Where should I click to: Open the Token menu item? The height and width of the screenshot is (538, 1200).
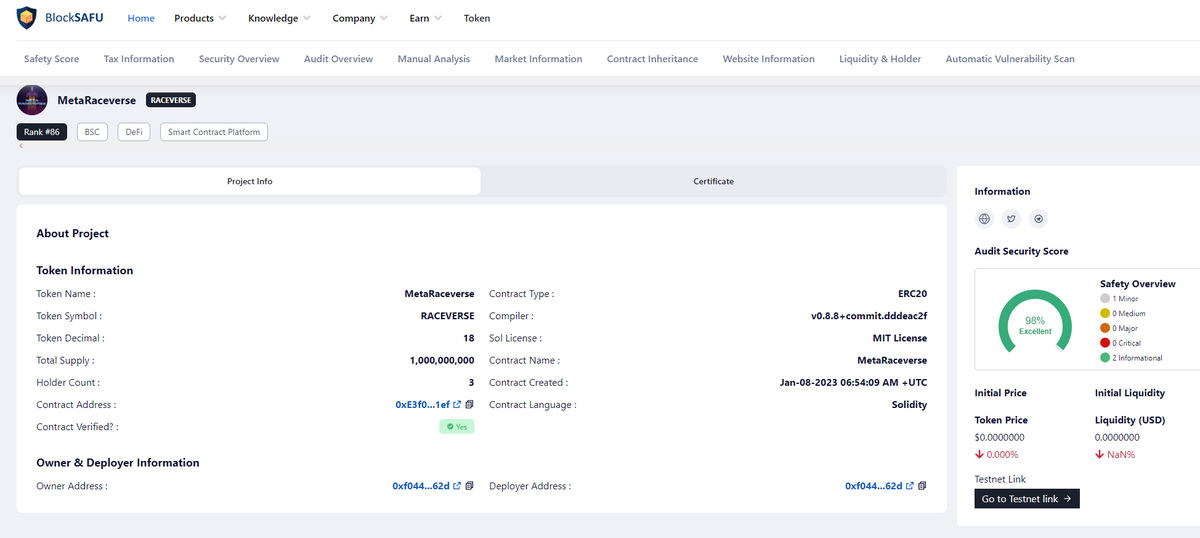[477, 18]
